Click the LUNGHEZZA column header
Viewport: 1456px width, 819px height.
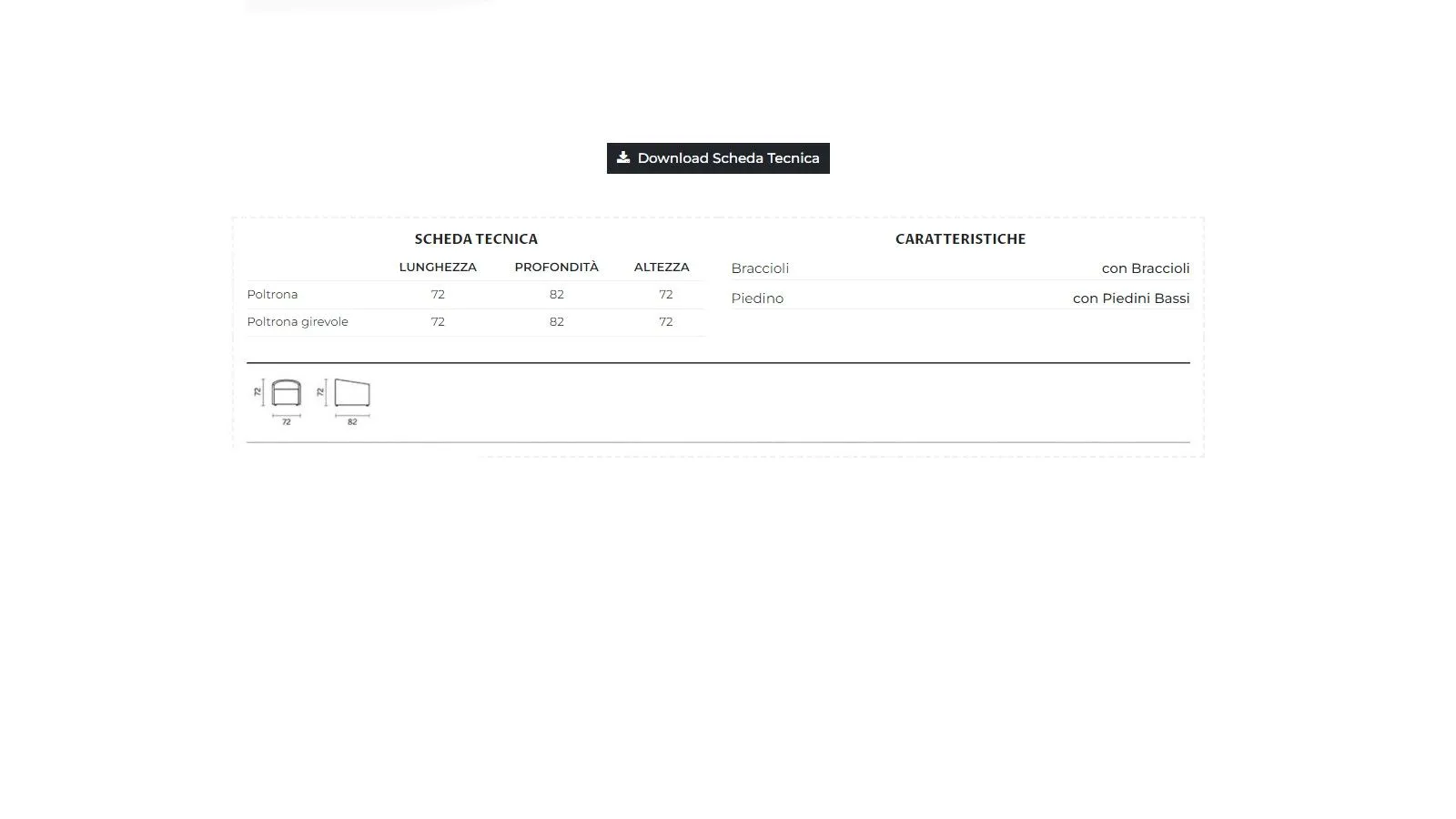(x=438, y=268)
